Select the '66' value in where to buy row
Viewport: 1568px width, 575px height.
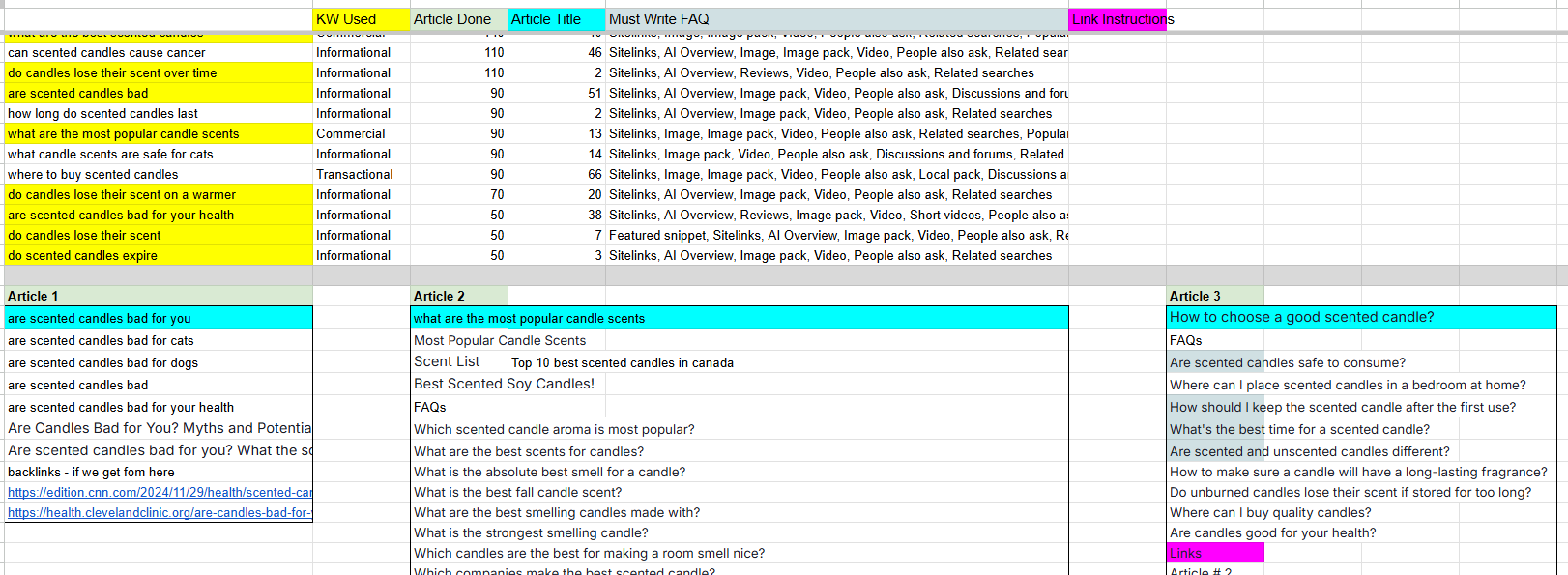coord(557,175)
